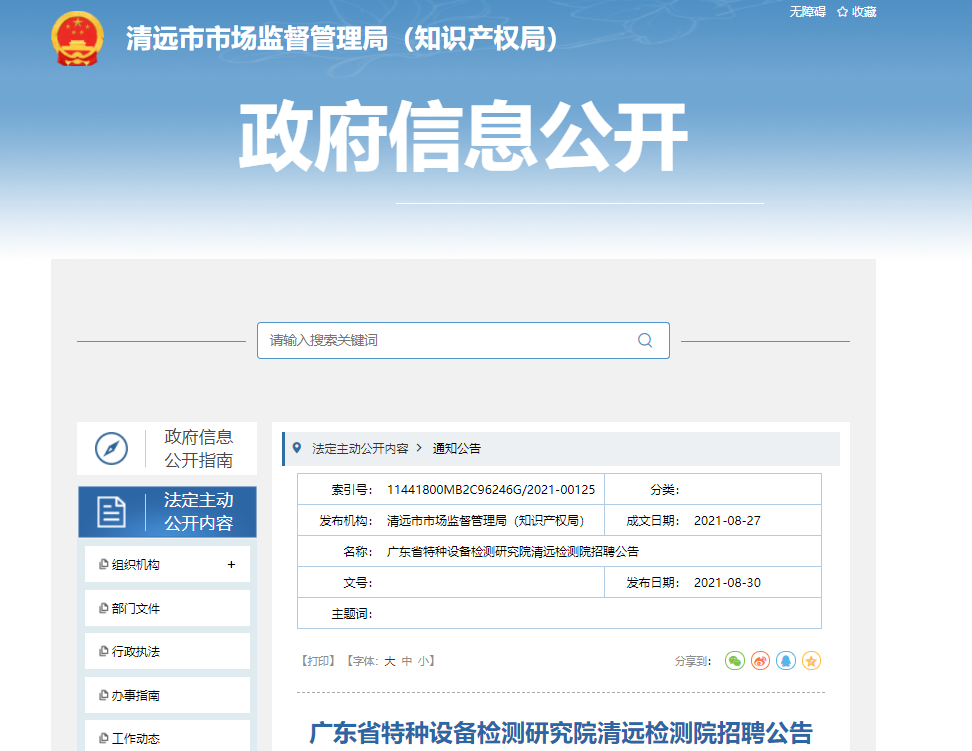
Task: Open 办事指南 sidebar item
Action: pyautogui.click(x=167, y=695)
